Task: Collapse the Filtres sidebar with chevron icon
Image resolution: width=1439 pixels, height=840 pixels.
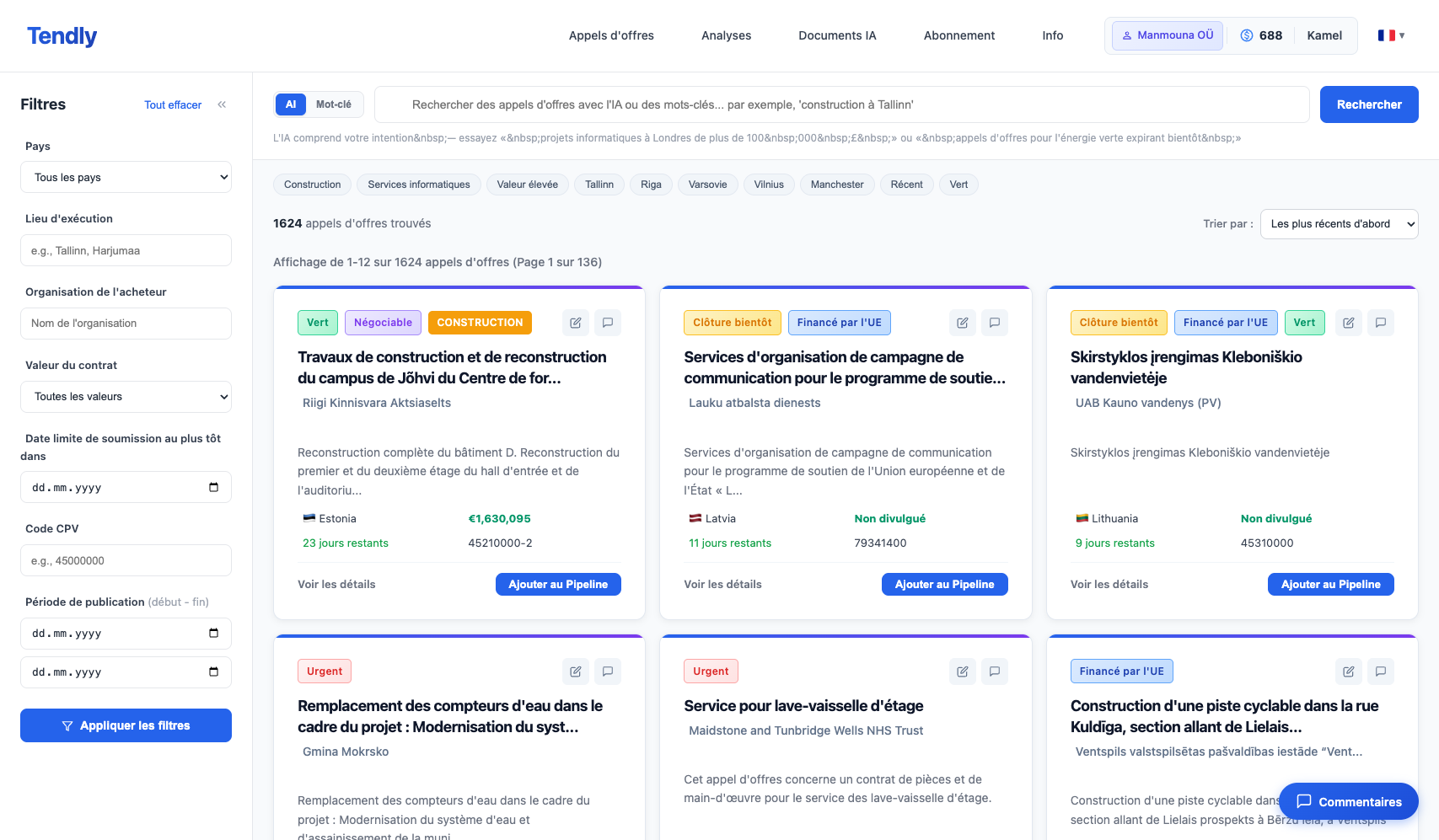Action: pos(222,104)
